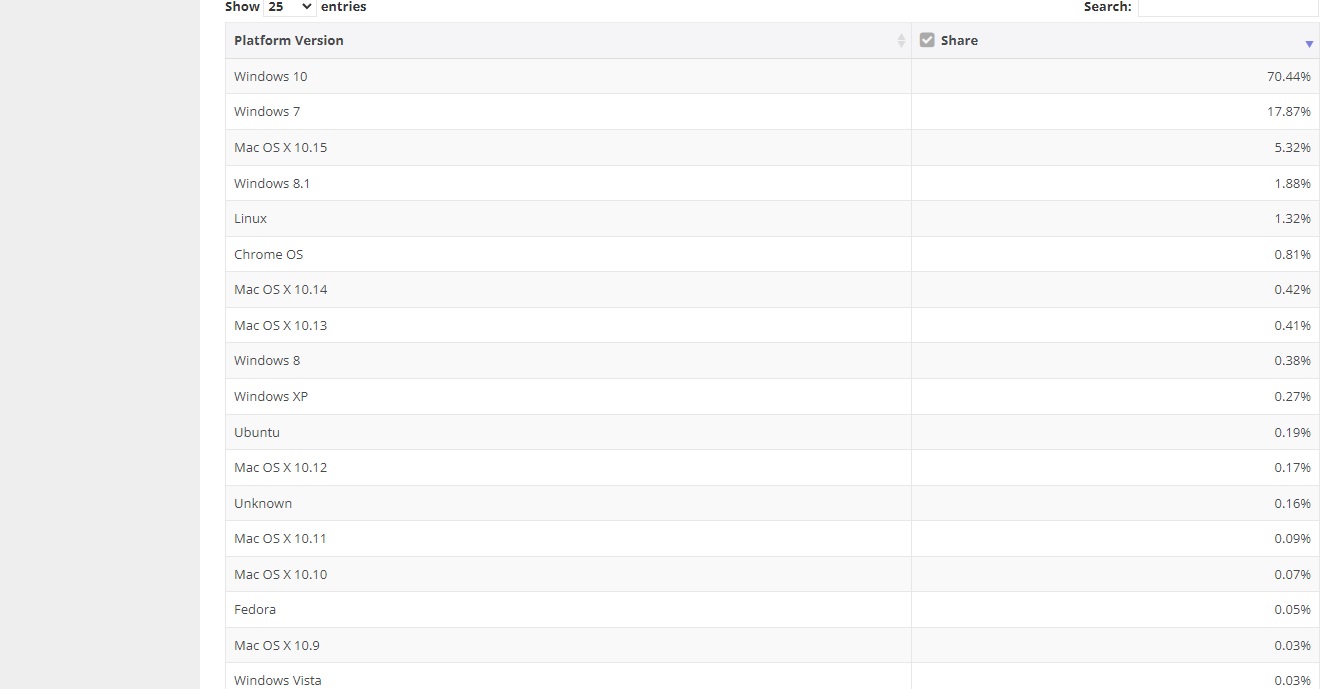The width and height of the screenshot is (1344, 689).
Task: Select the Linux row label
Action: point(251,218)
